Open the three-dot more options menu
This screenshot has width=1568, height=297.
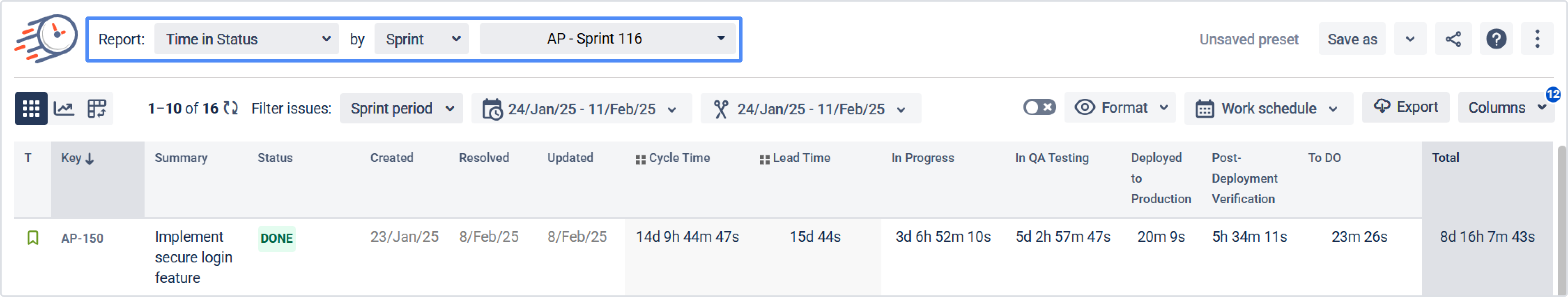point(1536,39)
